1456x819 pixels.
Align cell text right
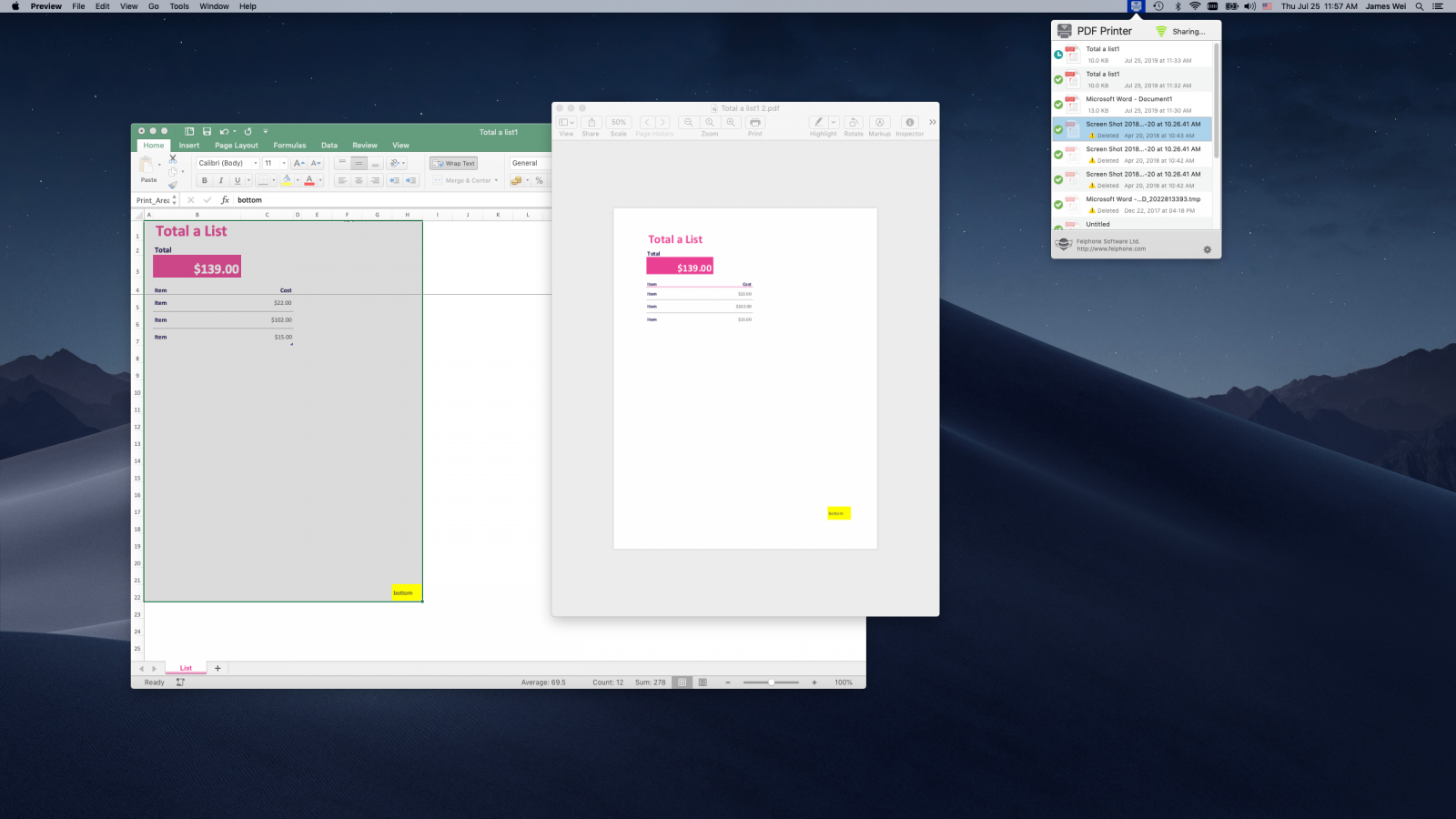pyautogui.click(x=375, y=180)
